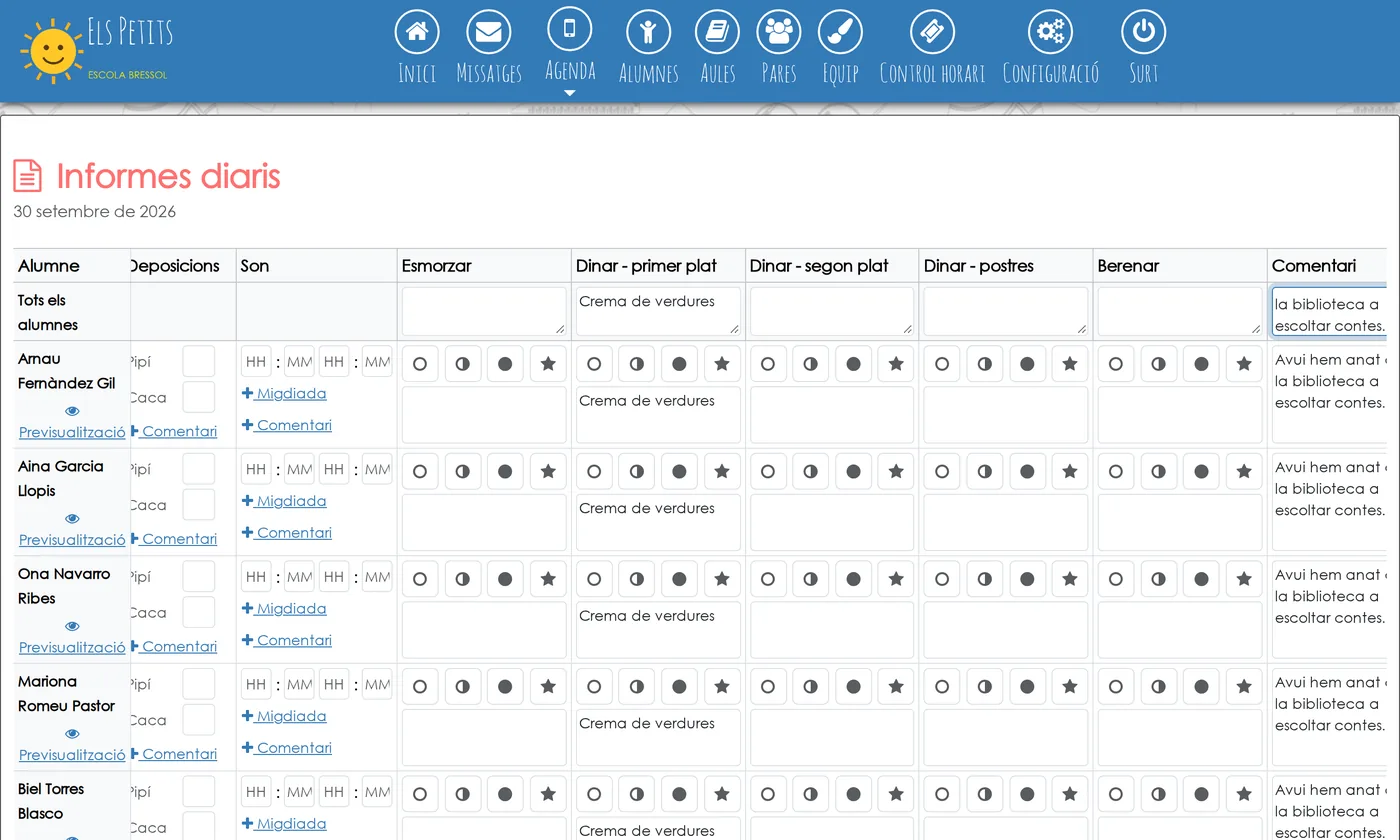Click Arnau's Berenar text box
1400x840 pixels.
click(1180, 415)
